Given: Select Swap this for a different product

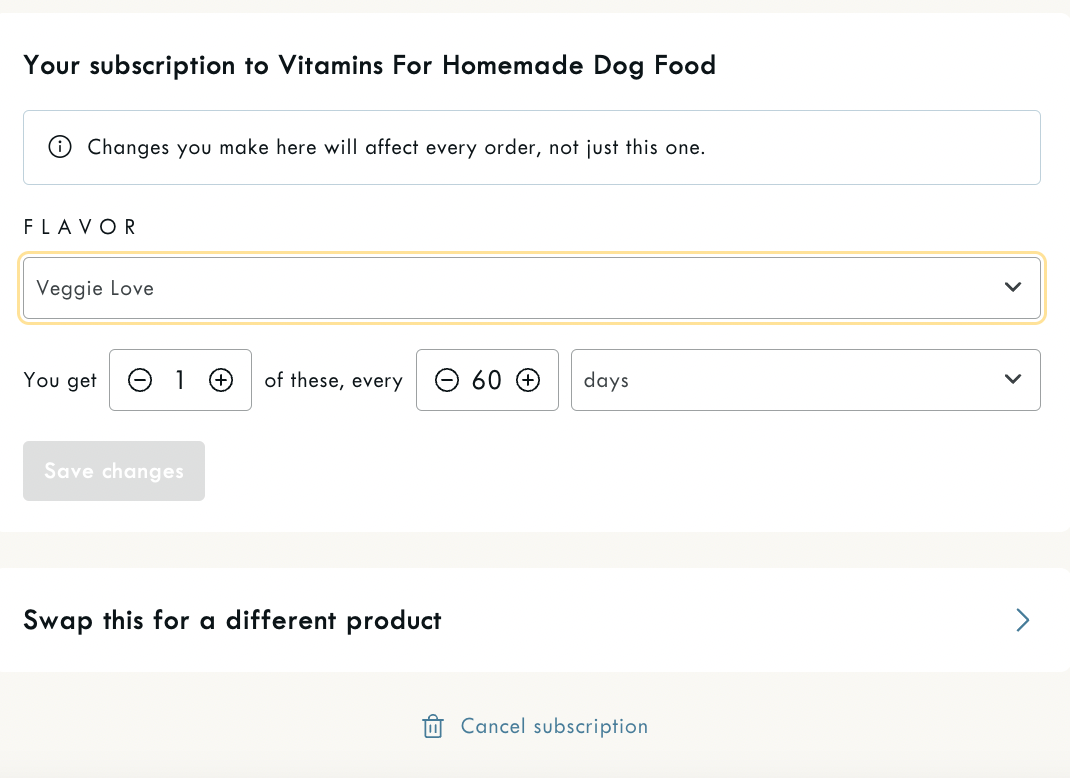Looking at the screenshot, I should coord(232,620).
